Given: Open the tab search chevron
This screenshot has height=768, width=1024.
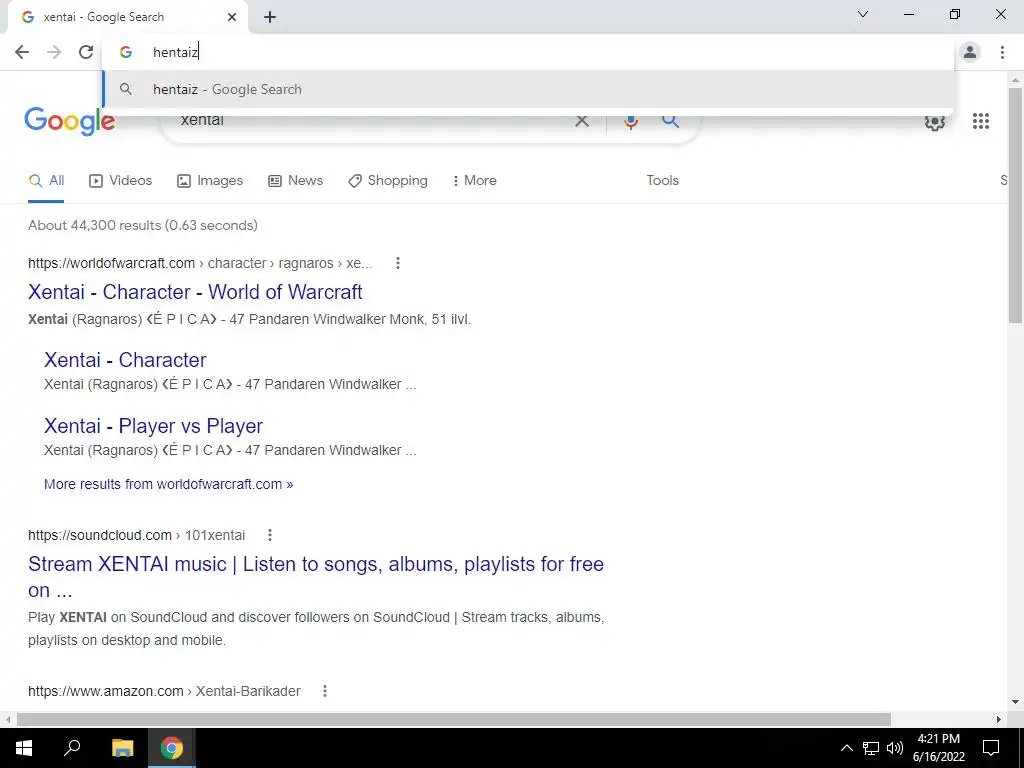Looking at the screenshot, I should 863,14.
